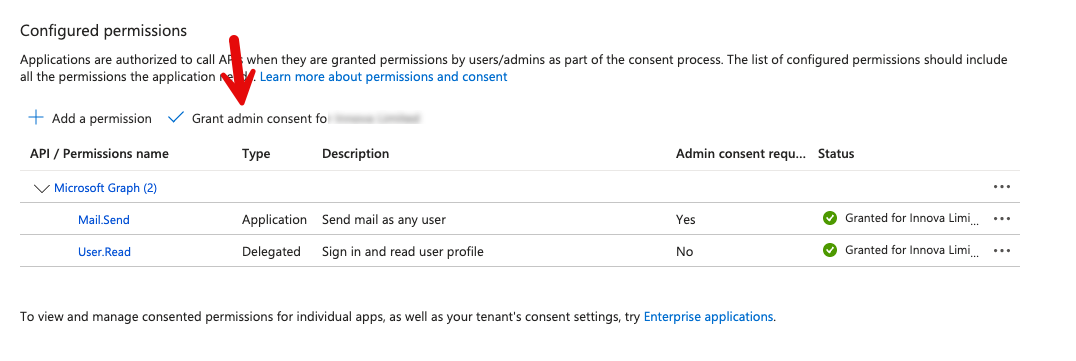The height and width of the screenshot is (361, 1076).
Task: Select 'Sign in and read user profile' description
Action: pos(403,252)
